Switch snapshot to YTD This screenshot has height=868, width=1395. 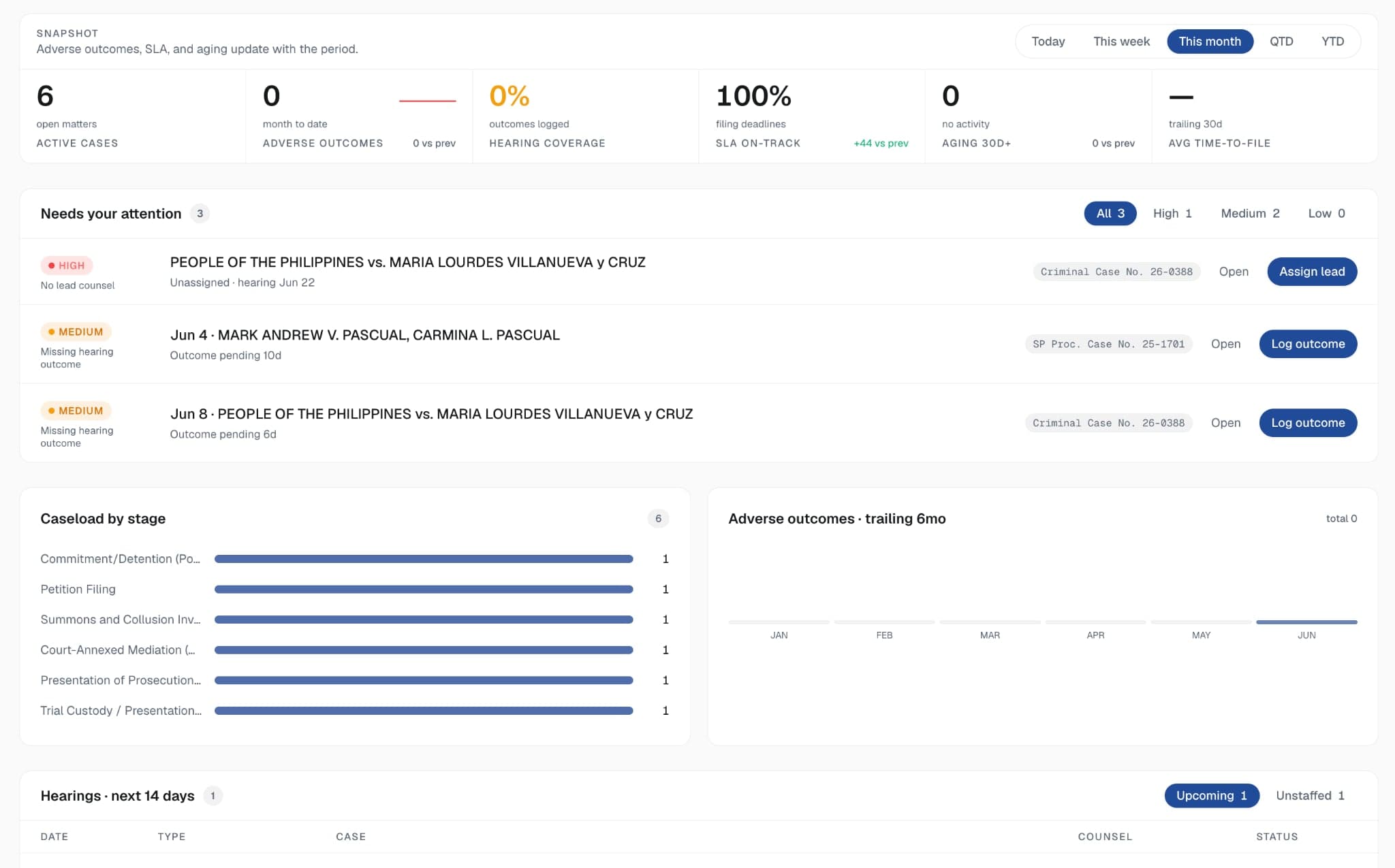1332,42
